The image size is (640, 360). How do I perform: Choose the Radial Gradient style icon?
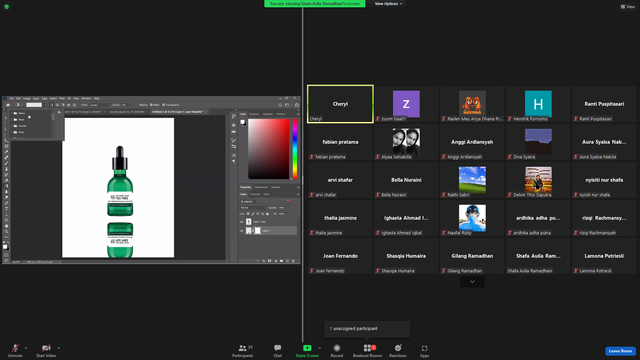[x=57, y=105]
